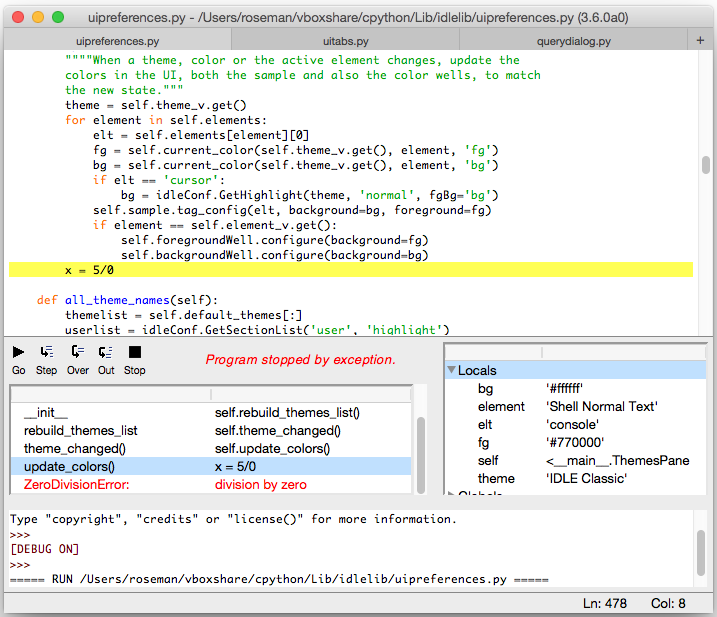Viewport: 717px width, 617px height.
Task: Click the Step debugger icon
Action: [x=46, y=352]
